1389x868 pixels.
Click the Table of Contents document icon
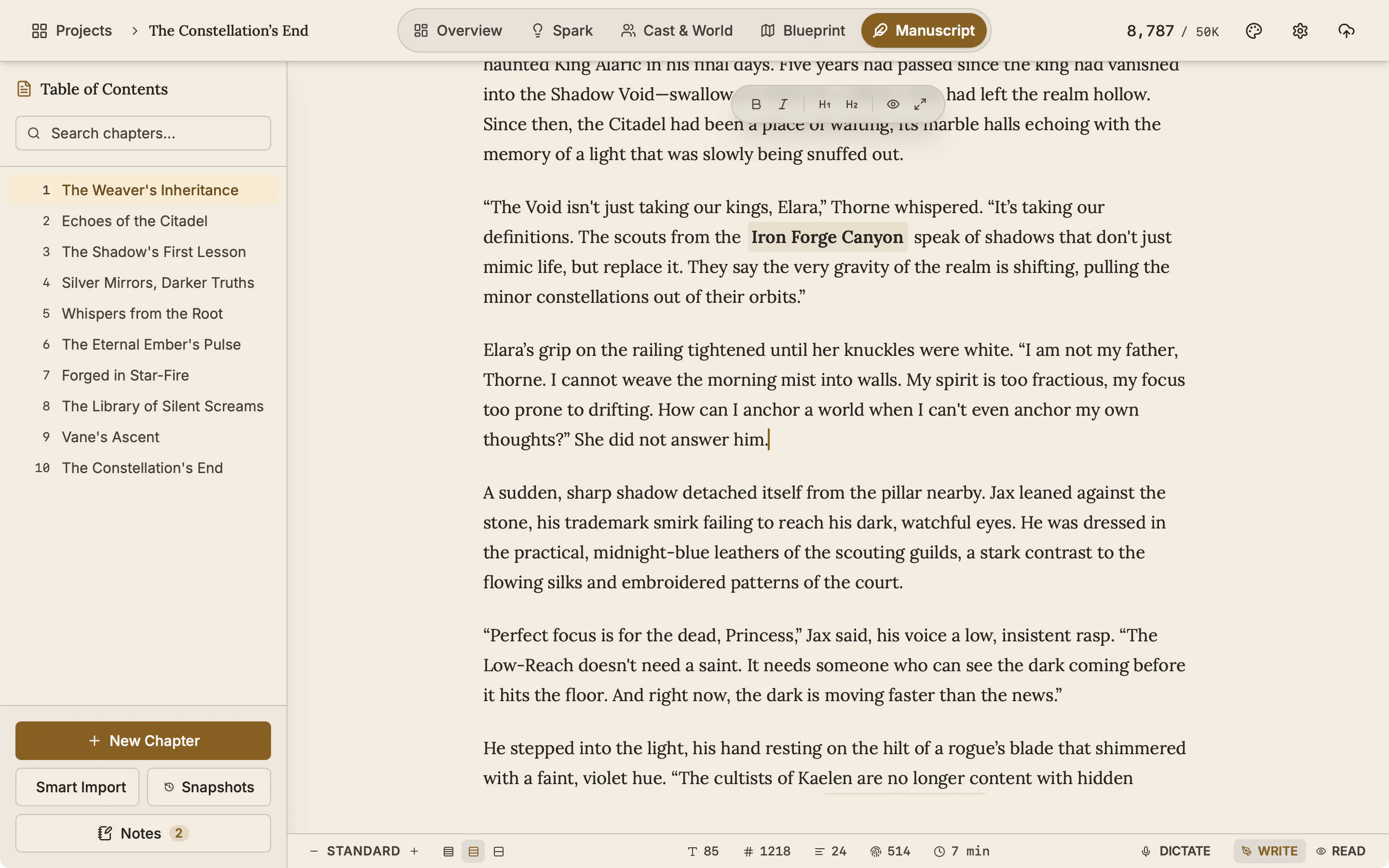(x=24, y=89)
